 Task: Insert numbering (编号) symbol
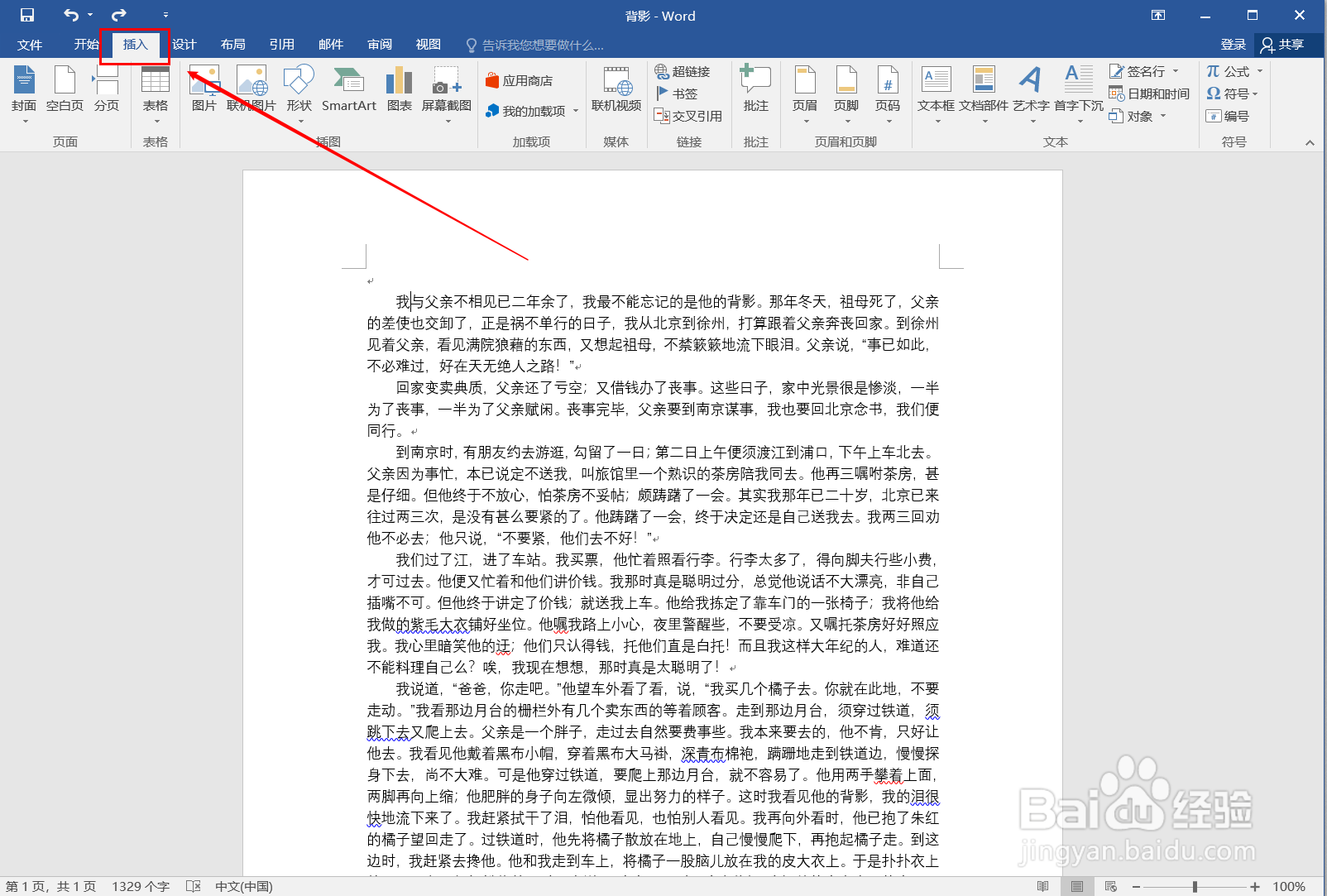[x=1228, y=116]
